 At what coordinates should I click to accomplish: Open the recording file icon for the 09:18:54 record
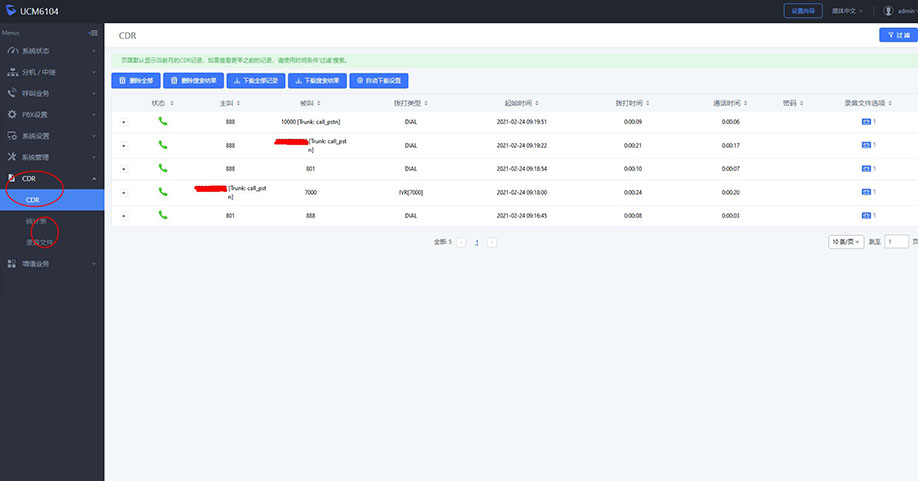[866, 169]
